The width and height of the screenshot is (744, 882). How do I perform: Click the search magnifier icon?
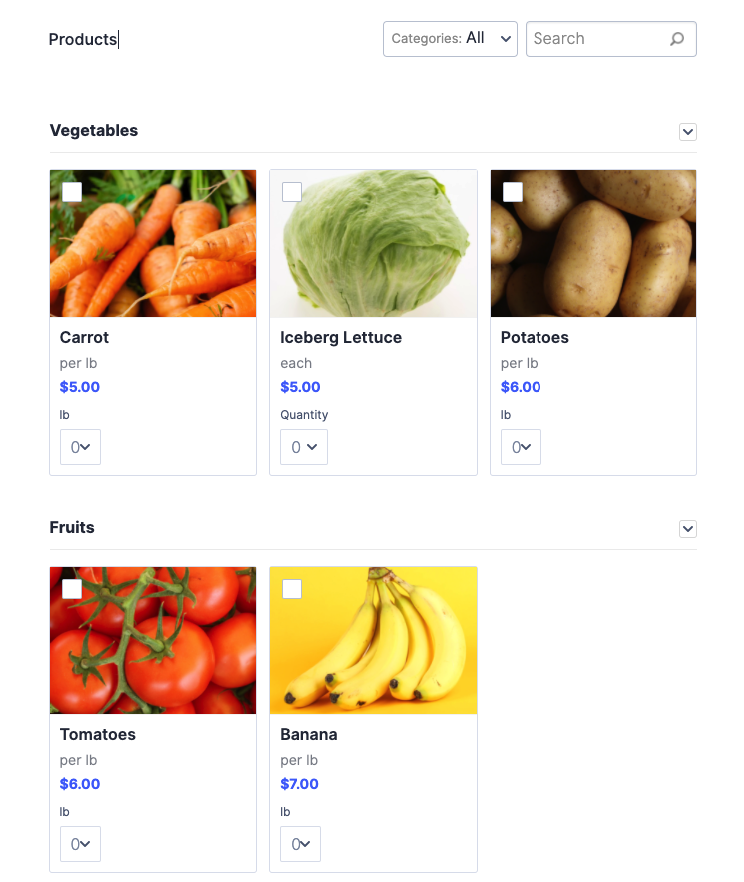677,39
